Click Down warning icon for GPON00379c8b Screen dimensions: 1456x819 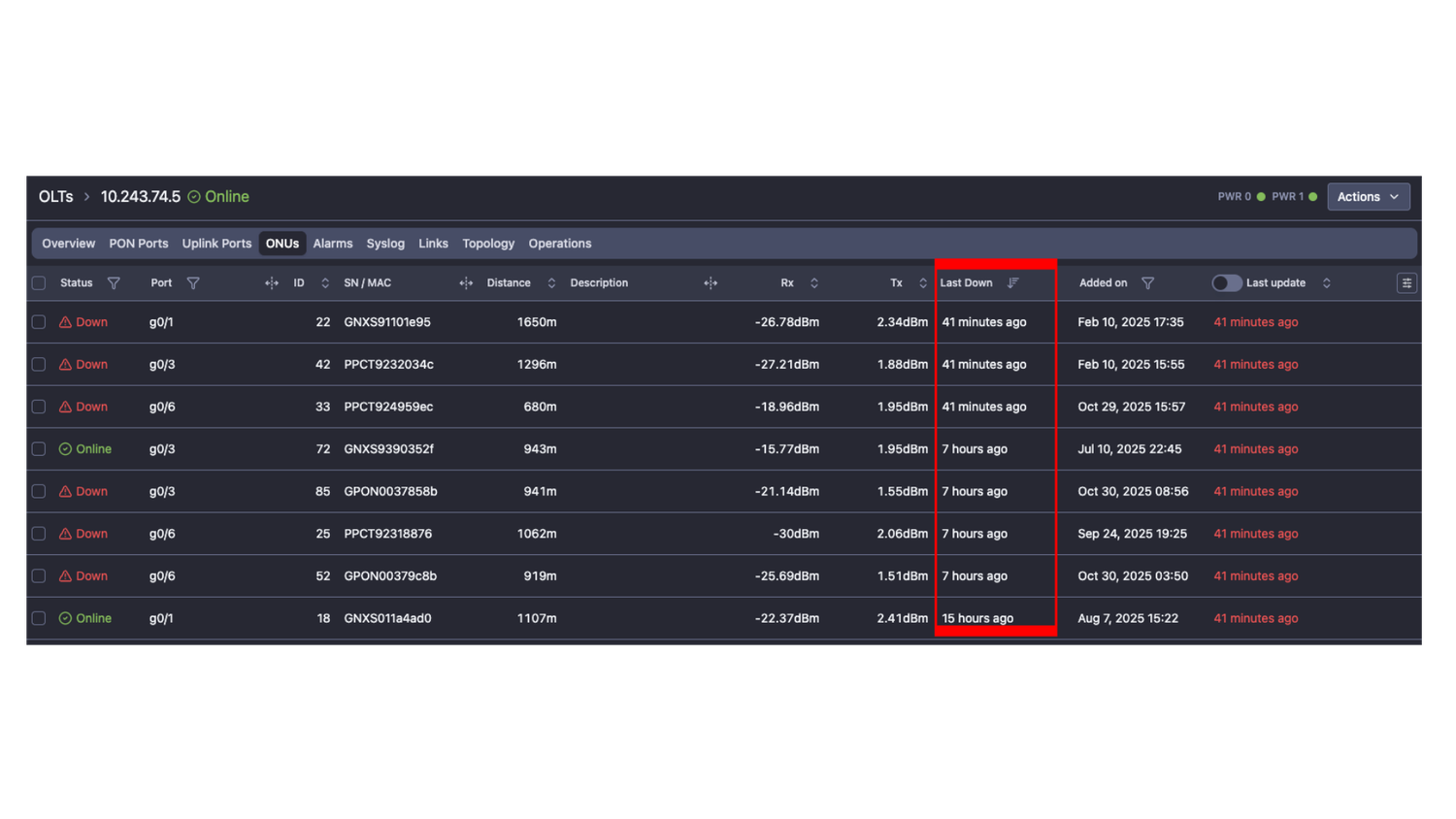click(x=65, y=576)
